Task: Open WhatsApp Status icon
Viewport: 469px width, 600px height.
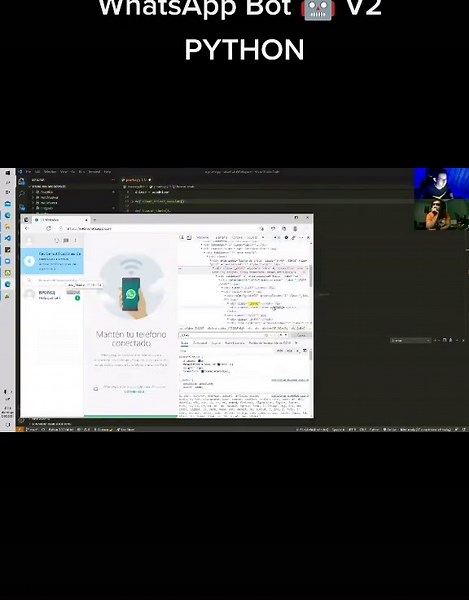Action: pos(57,240)
